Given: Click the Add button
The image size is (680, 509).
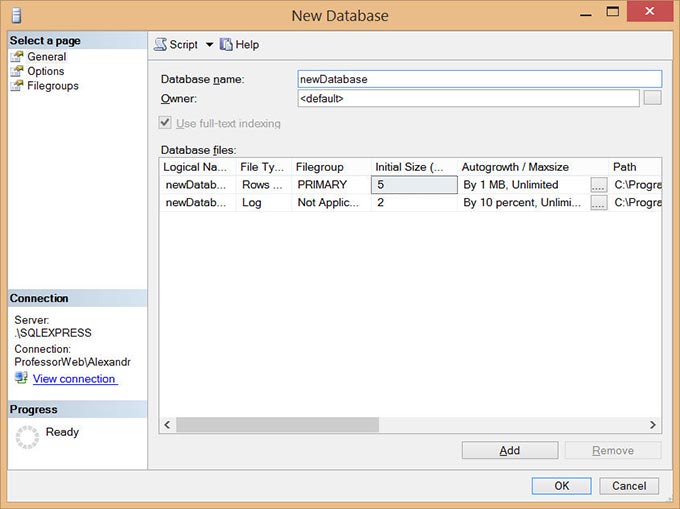Looking at the screenshot, I should (510, 450).
